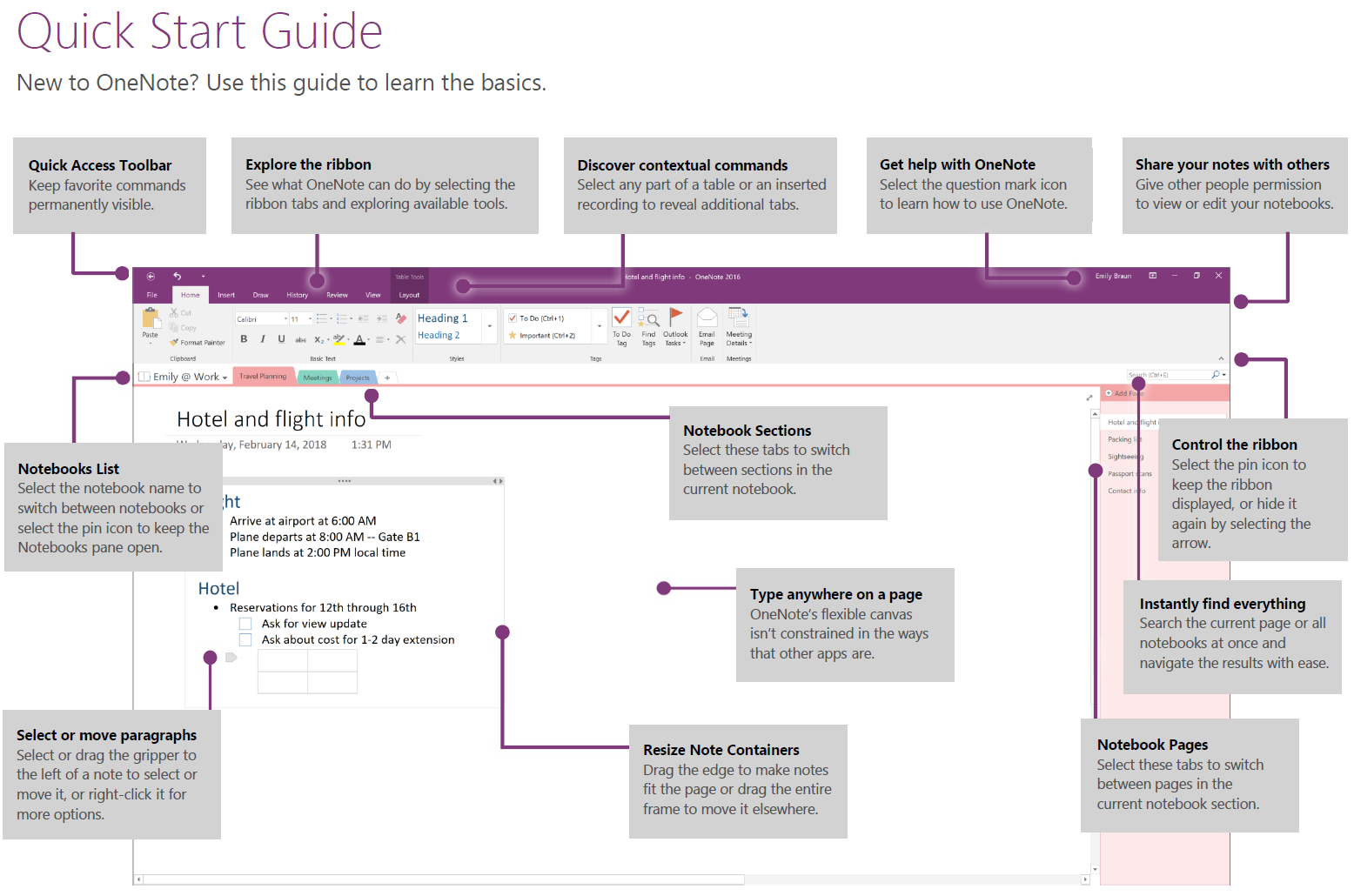Open the Customize Quick Access Toolbar arrow
The width and height of the screenshot is (1354, 896).
click(203, 277)
